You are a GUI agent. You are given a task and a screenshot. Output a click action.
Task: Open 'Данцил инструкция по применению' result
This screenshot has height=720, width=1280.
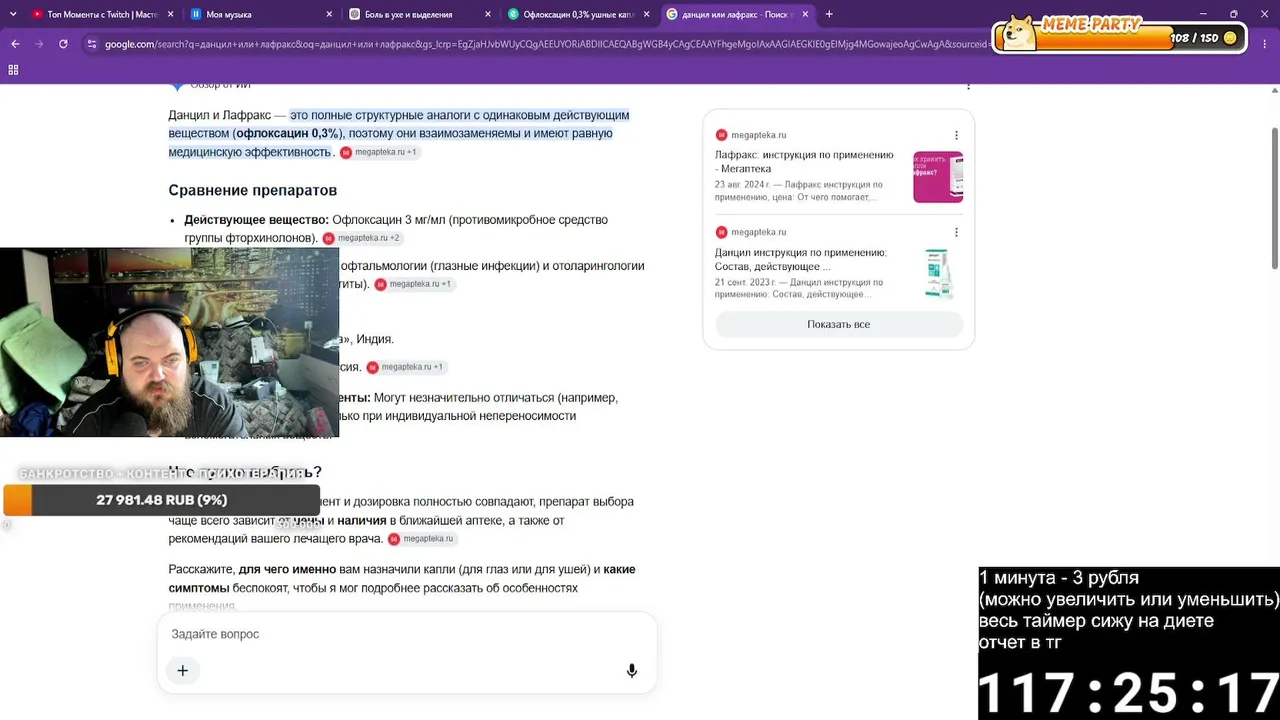801,260
